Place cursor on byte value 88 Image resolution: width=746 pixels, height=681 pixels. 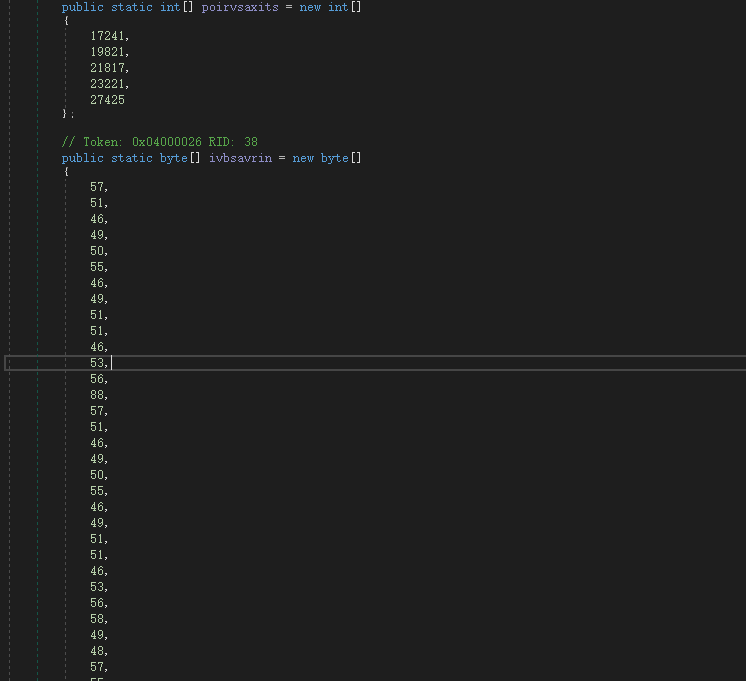[x=97, y=395]
